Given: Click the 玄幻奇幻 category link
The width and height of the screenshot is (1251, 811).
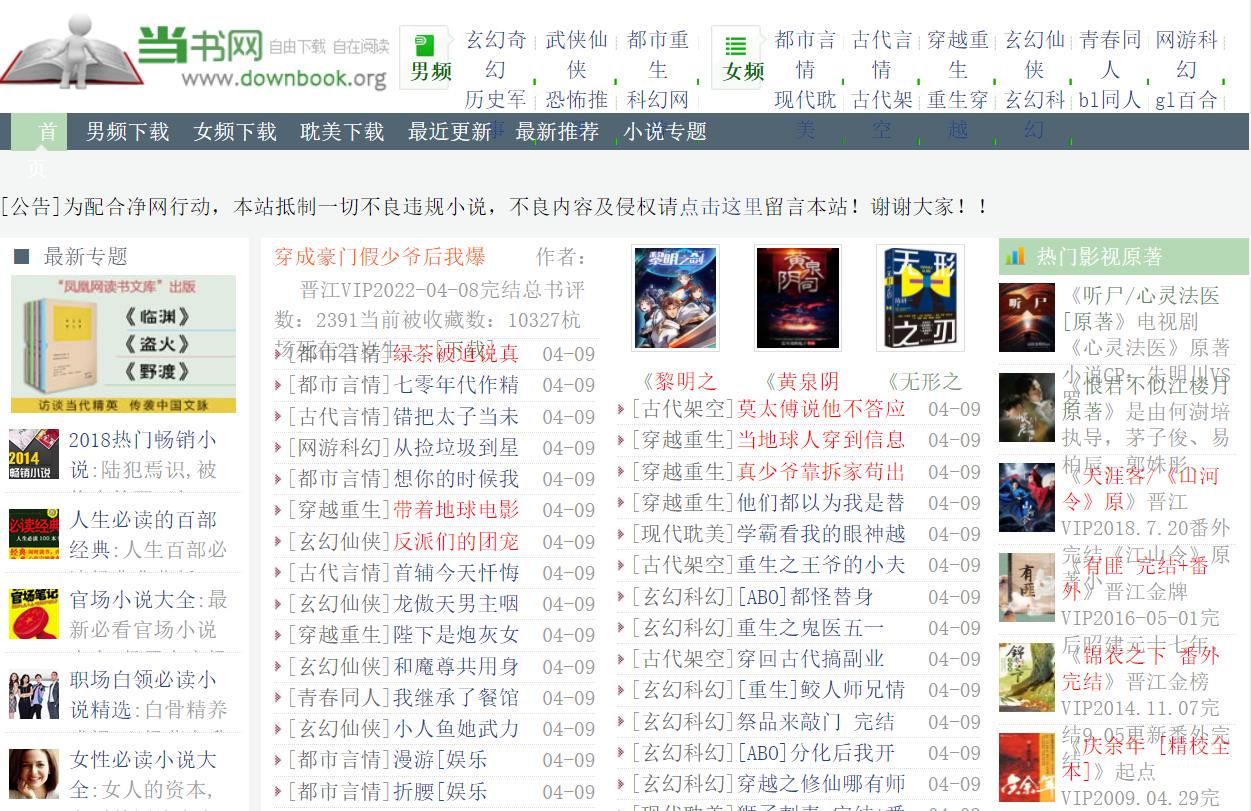Looking at the screenshot, I should 495,54.
